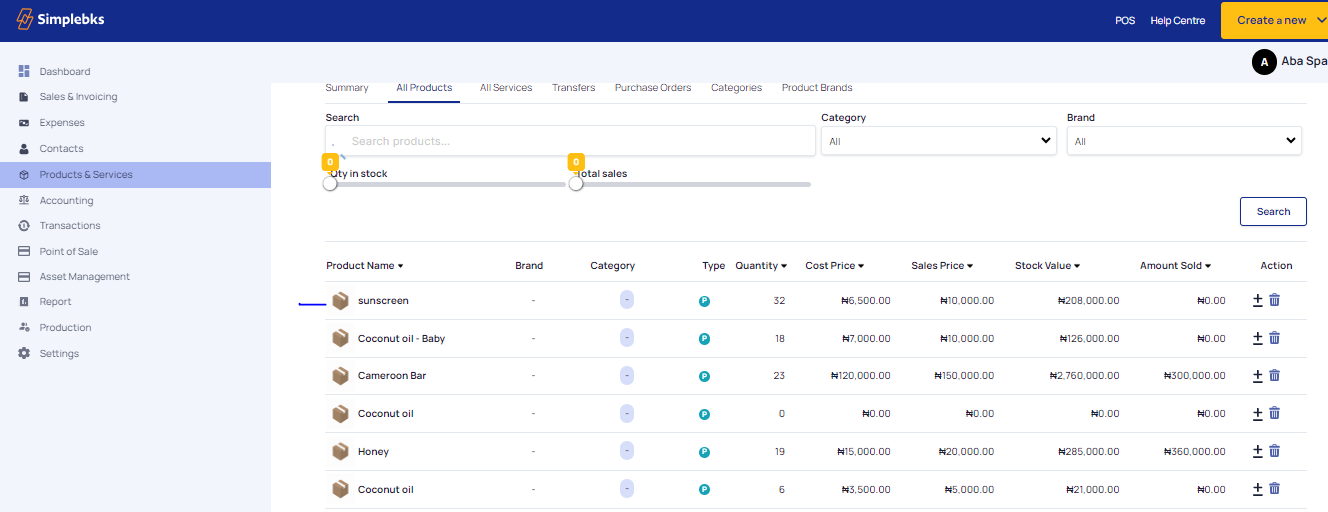This screenshot has height=512, width=1328.
Task: Open the Category filter dropdown
Action: coord(938,141)
